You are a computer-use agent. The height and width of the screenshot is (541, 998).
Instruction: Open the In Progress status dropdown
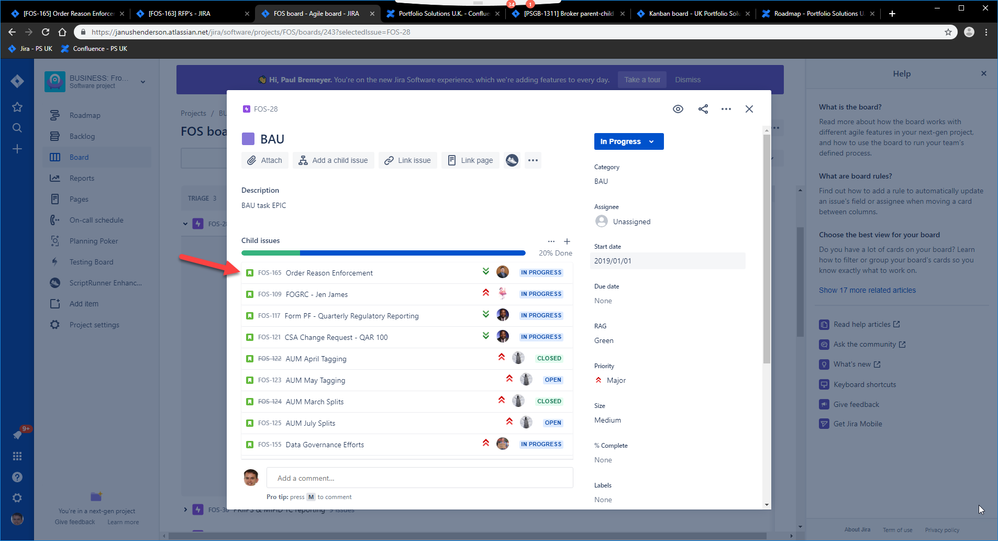628,141
